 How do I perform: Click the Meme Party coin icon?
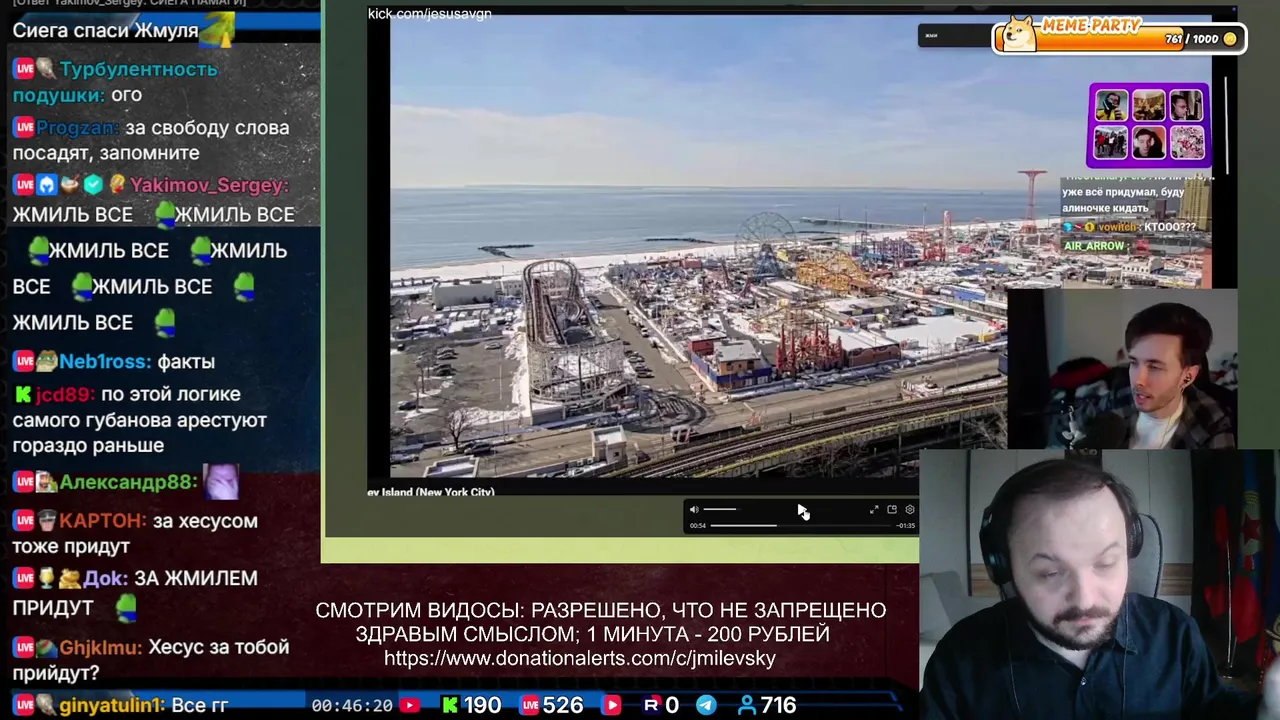[x=1230, y=39]
